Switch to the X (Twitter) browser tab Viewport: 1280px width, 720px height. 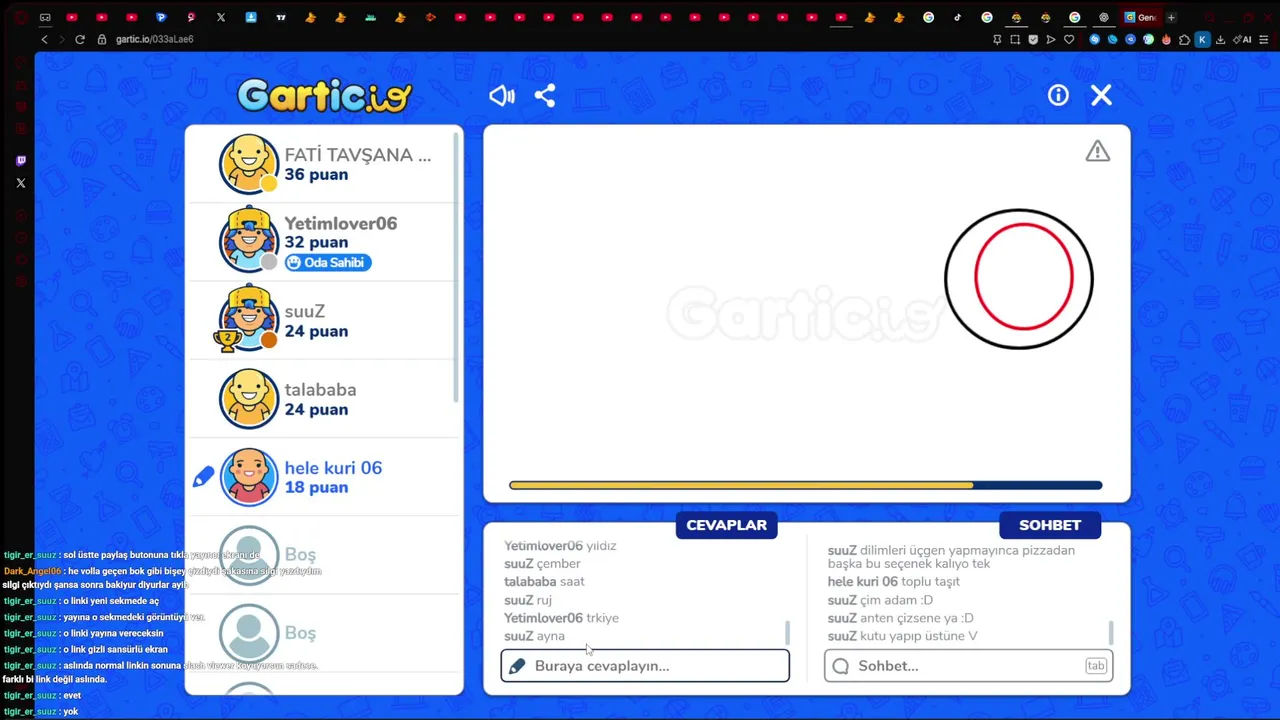click(x=221, y=17)
